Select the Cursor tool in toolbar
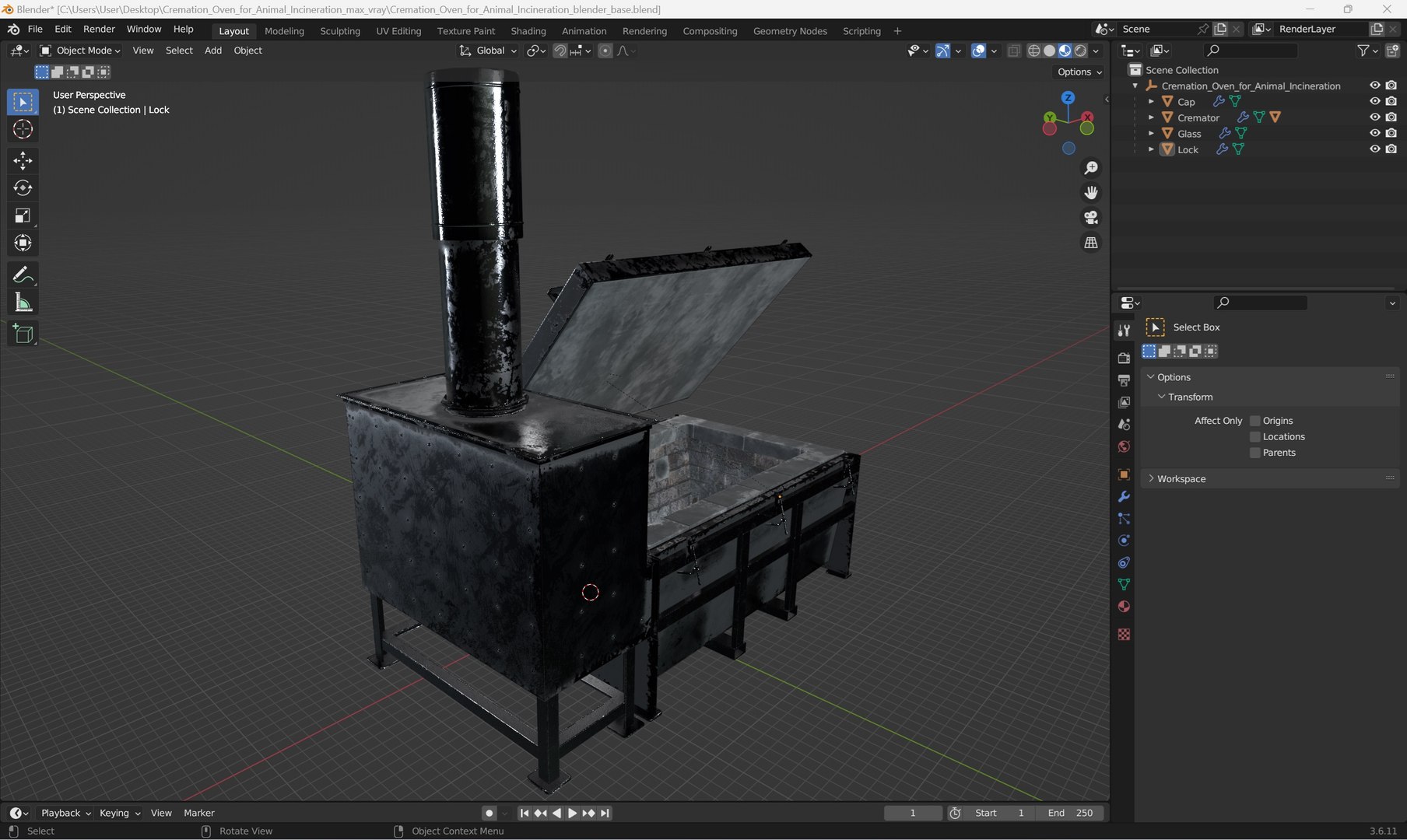The image size is (1407, 840). coord(23,129)
